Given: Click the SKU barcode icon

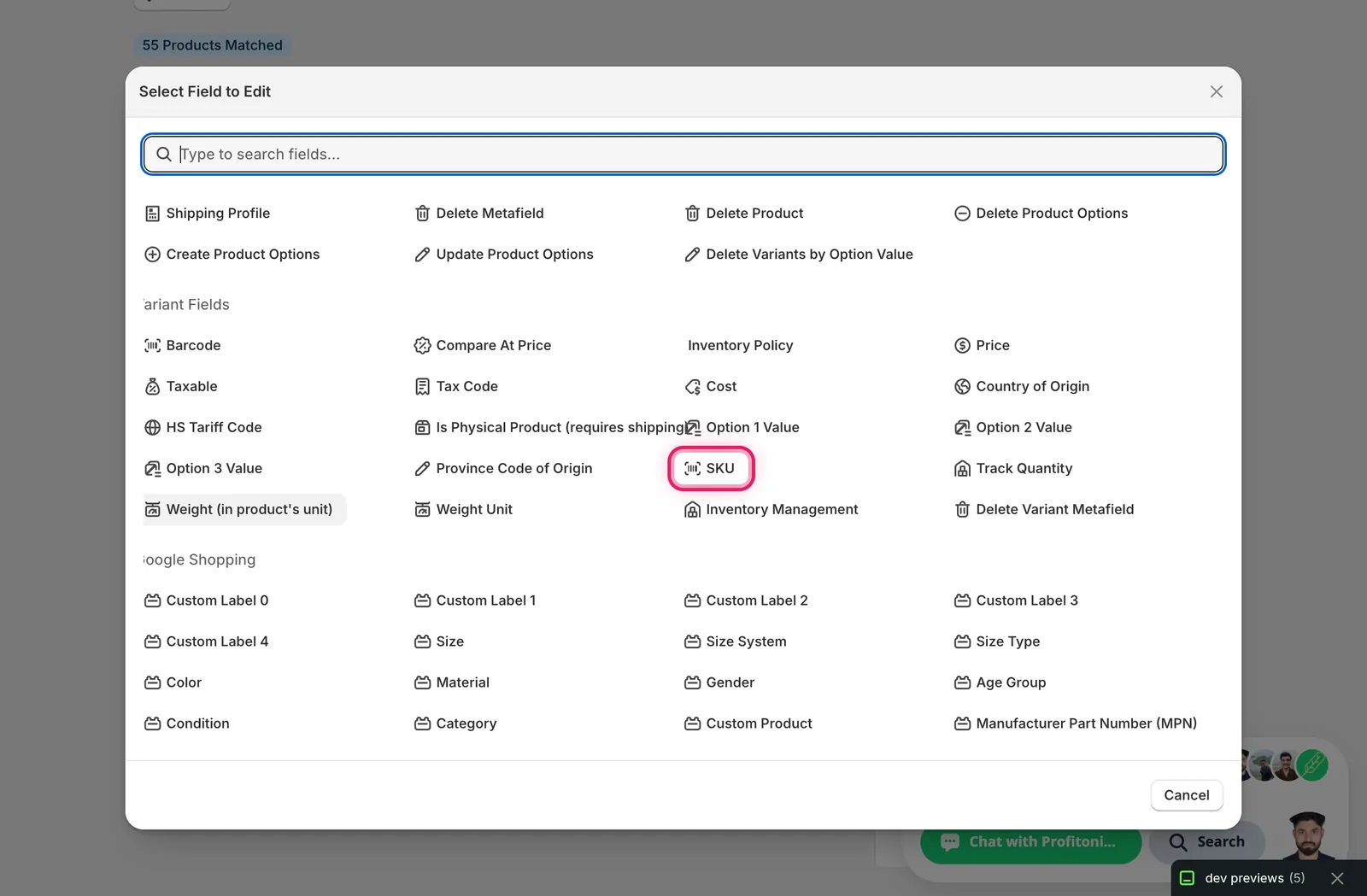Looking at the screenshot, I should click(692, 468).
